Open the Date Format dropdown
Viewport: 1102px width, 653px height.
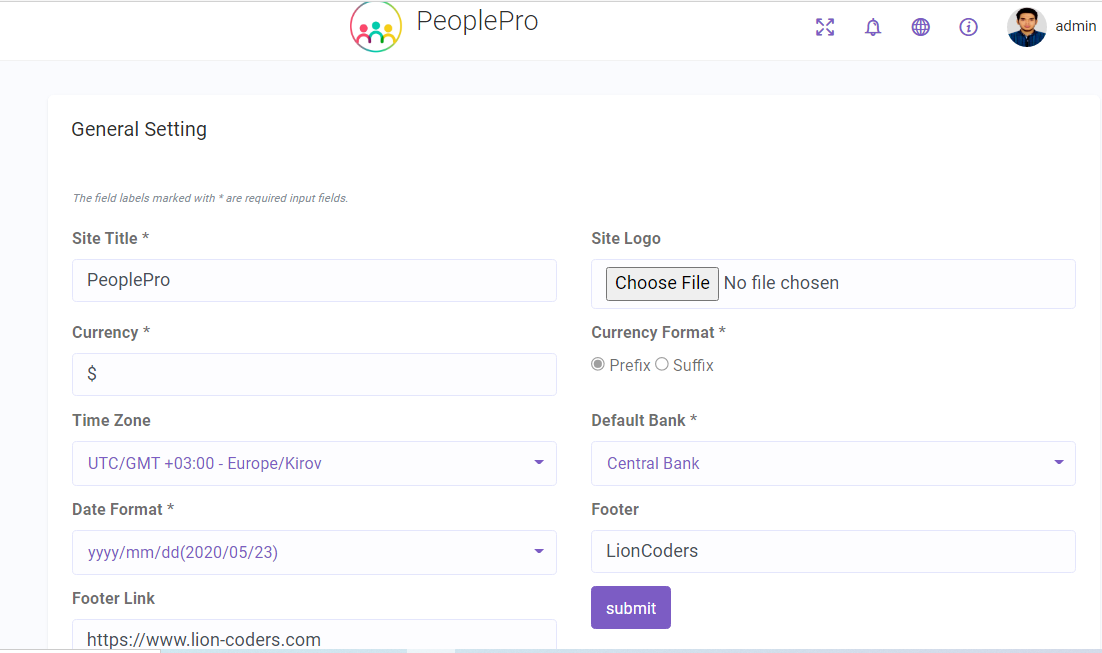tap(314, 552)
